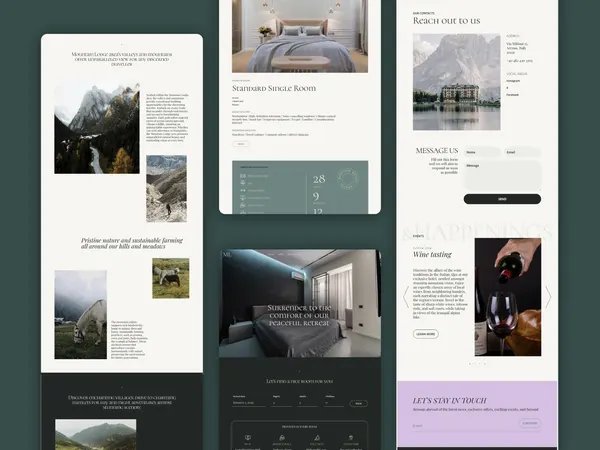Click the SEND button in Message Us form
This screenshot has height=450, width=600.
(502, 199)
